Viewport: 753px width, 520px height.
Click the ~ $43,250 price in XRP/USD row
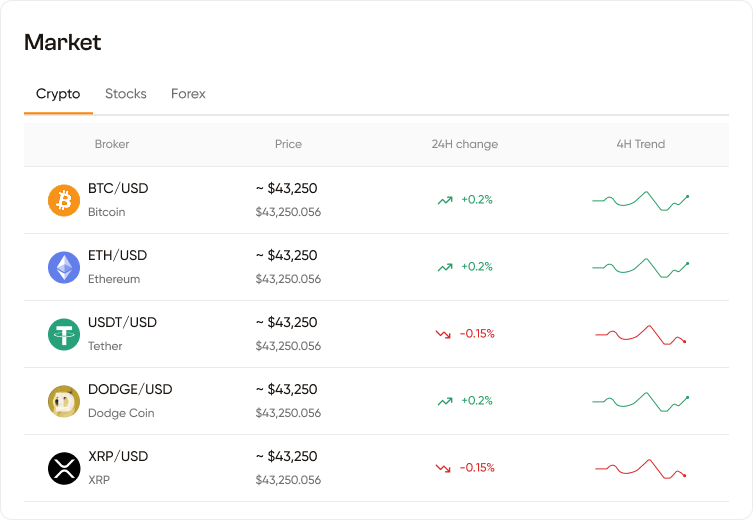pos(287,456)
